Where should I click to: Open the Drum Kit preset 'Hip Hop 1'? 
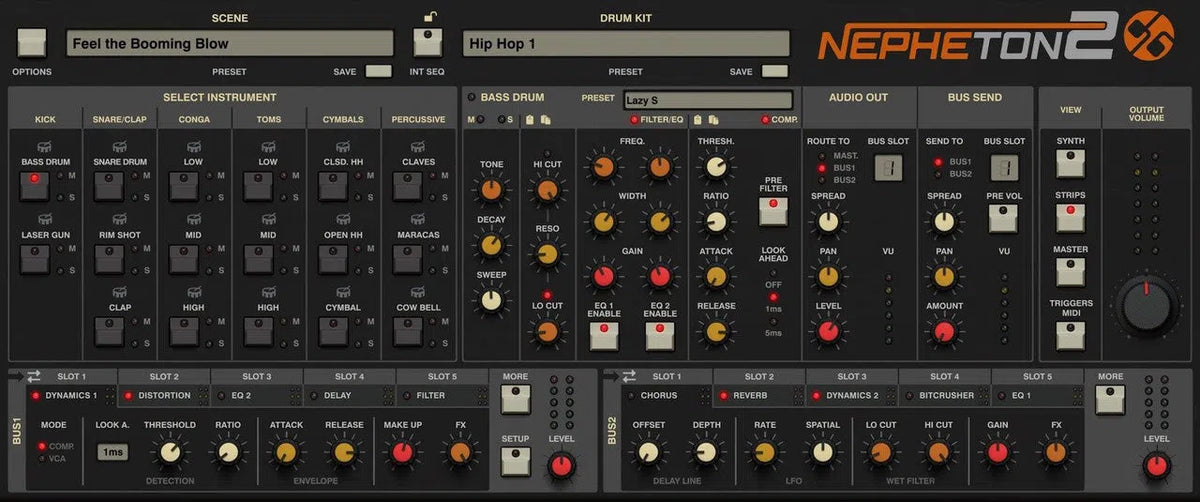[x=625, y=44]
